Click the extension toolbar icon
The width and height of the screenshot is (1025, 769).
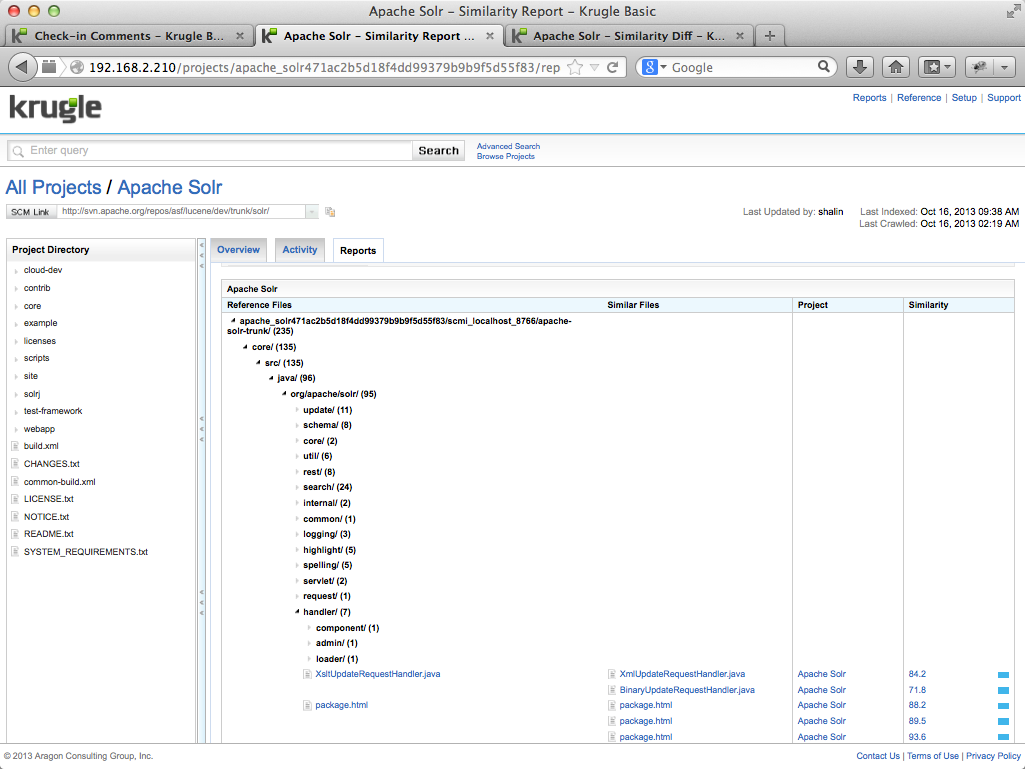click(x=979, y=67)
